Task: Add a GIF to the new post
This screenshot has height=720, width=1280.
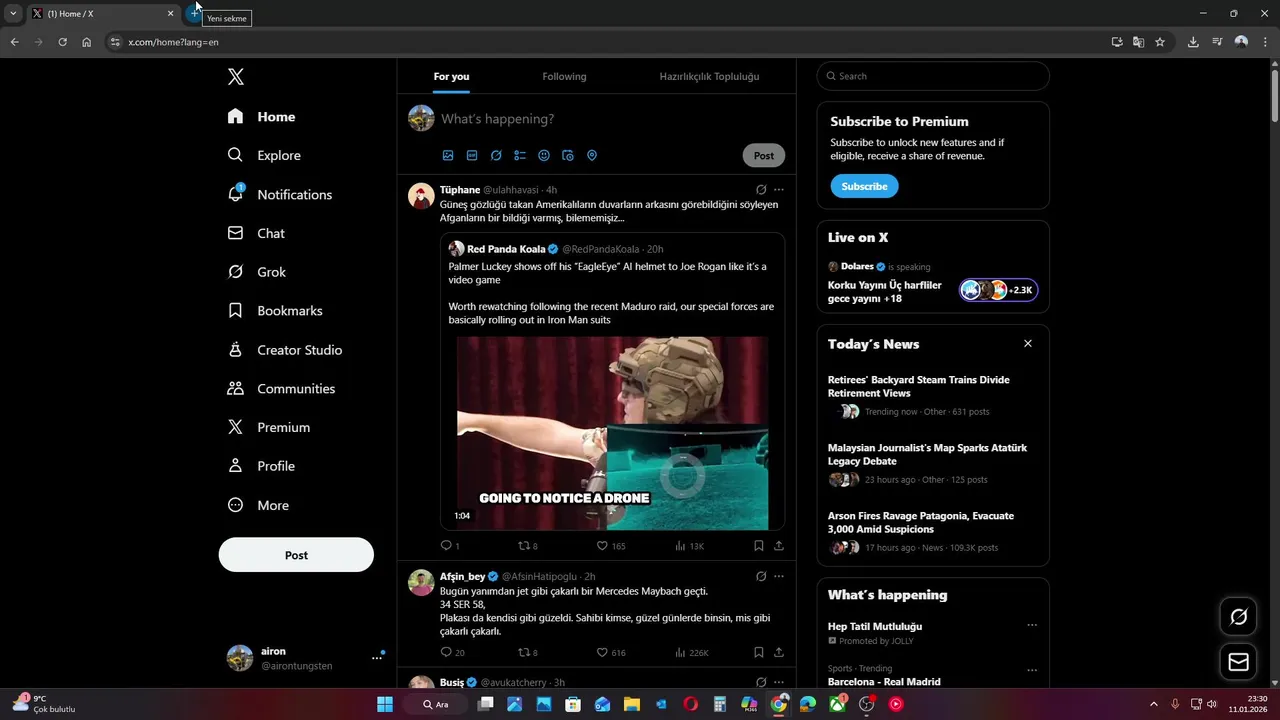Action: tap(472, 156)
